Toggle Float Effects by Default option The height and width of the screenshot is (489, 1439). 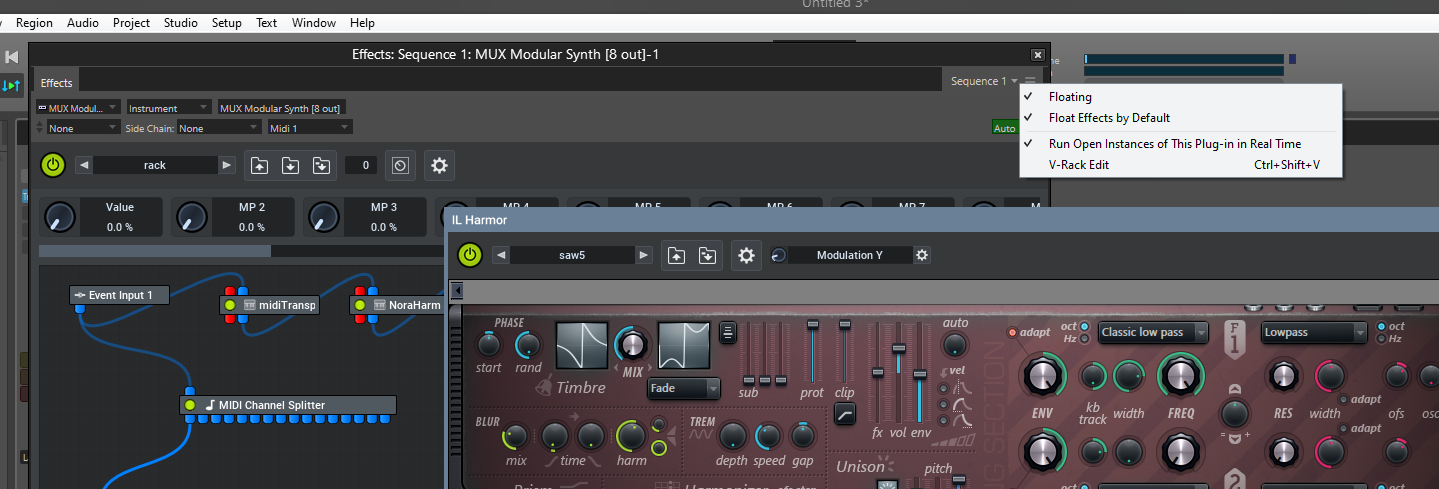point(1180,117)
